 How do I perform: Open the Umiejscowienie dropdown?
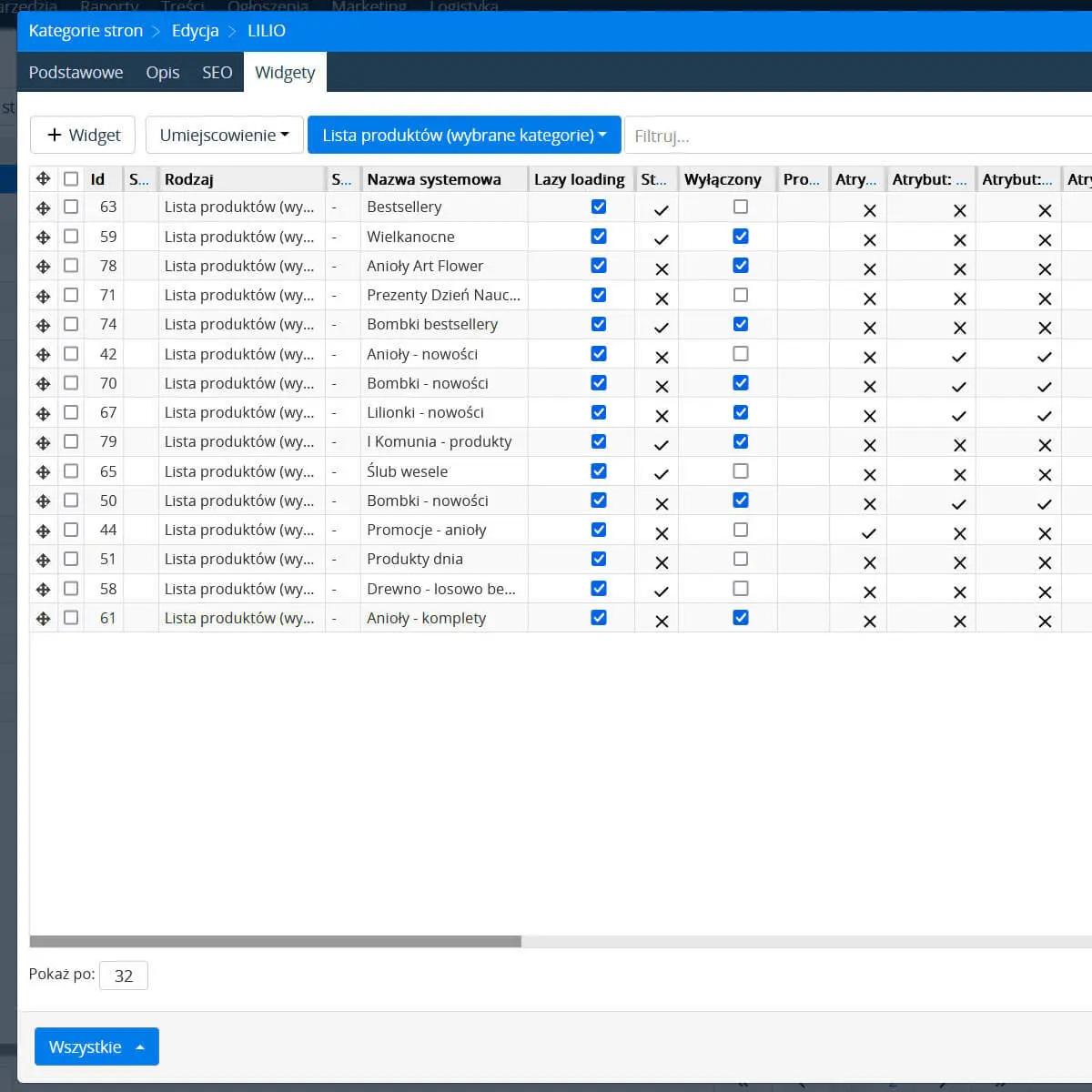[x=224, y=135]
